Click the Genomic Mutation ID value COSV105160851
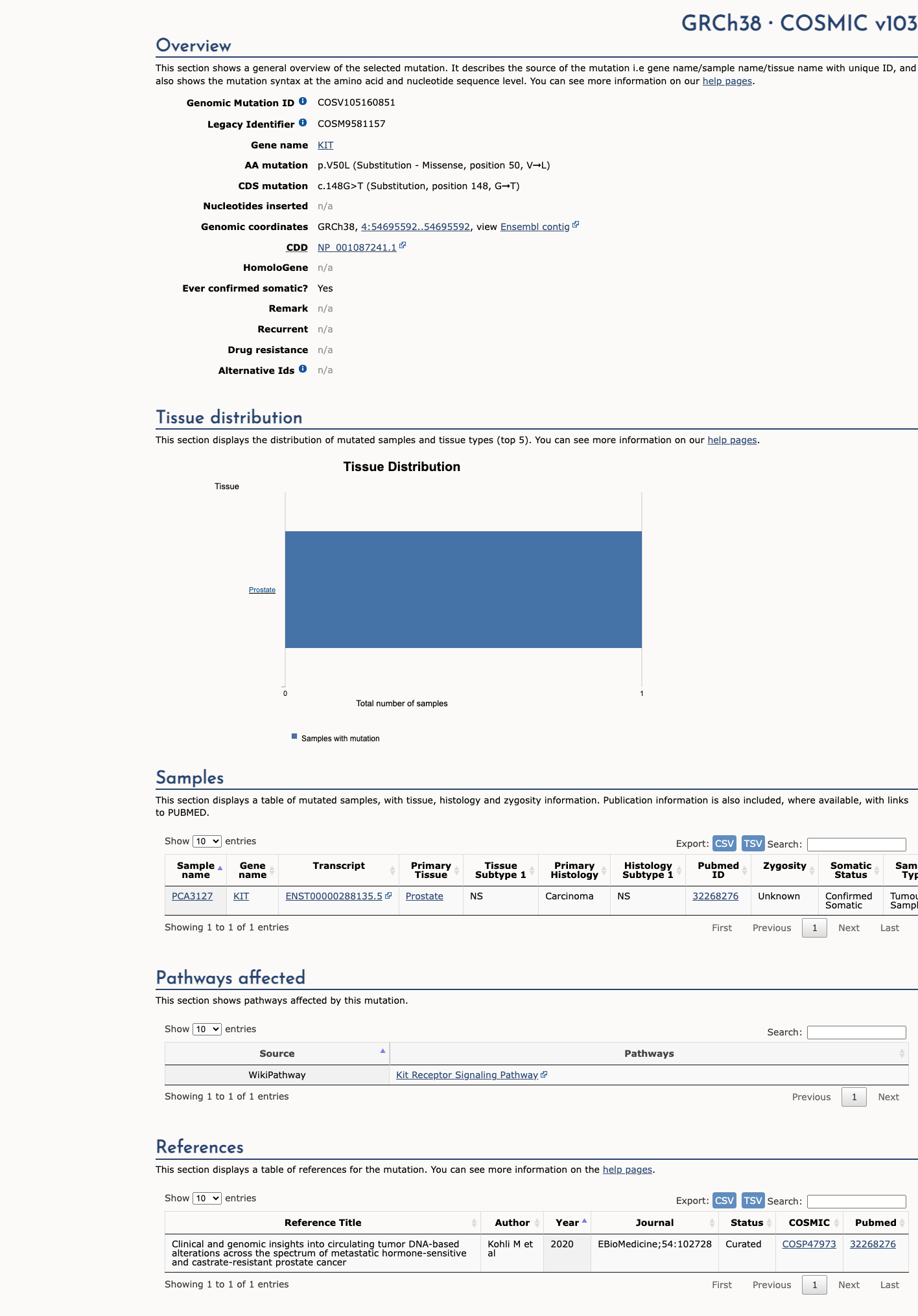Image resolution: width=918 pixels, height=1316 pixels. (357, 102)
